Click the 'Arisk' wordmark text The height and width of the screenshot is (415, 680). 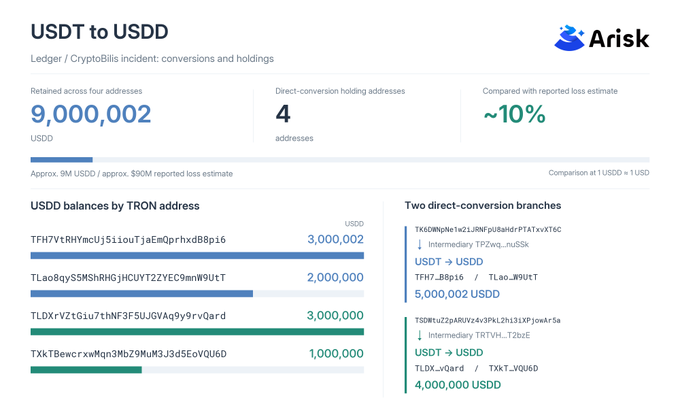(619, 39)
